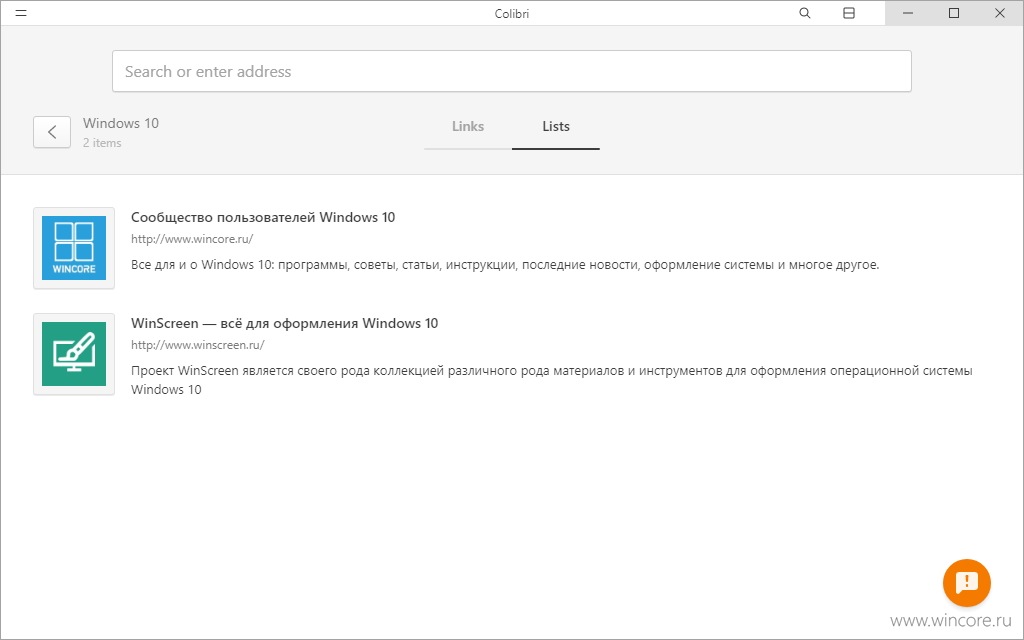1024x640 pixels.
Task: Open the WINCORE site thumbnail
Action: click(74, 248)
